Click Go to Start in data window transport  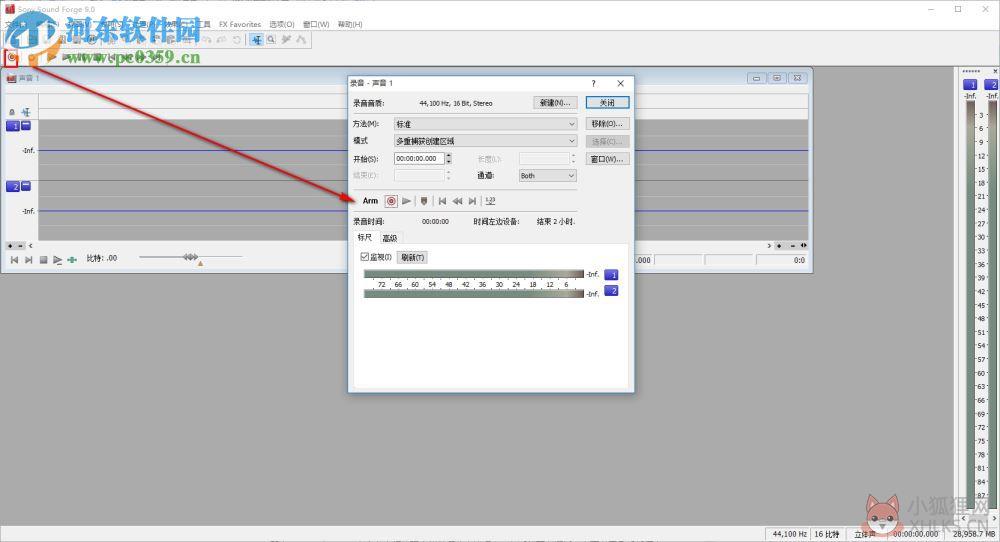point(14,260)
